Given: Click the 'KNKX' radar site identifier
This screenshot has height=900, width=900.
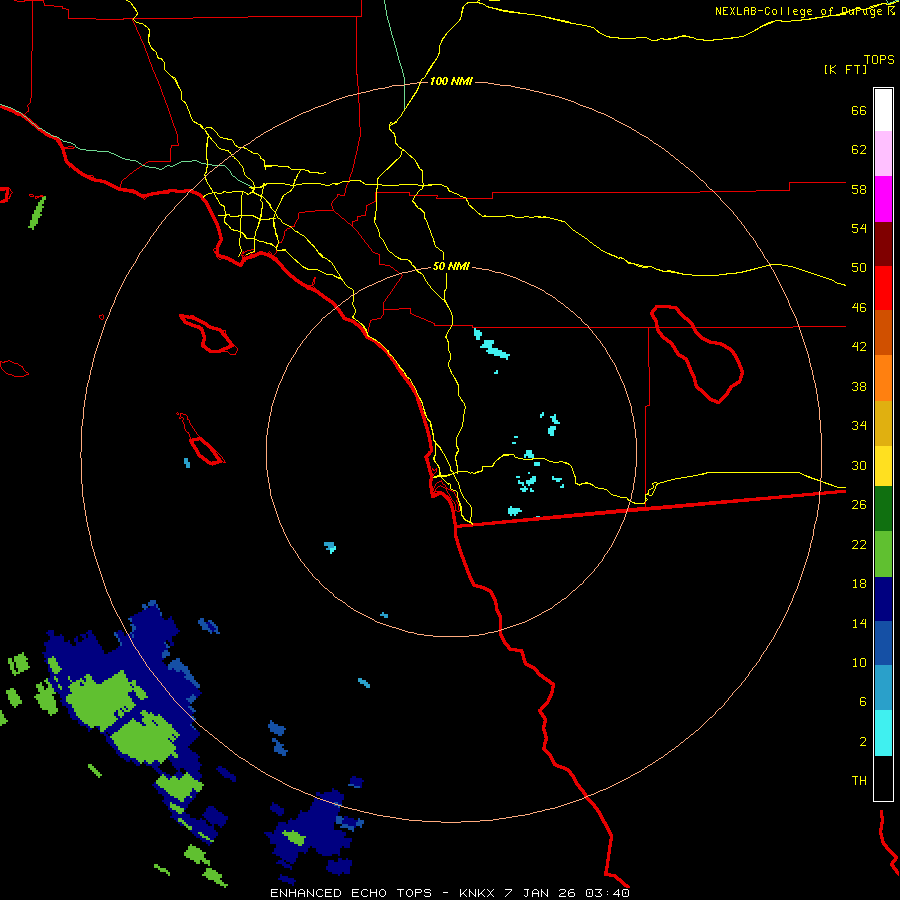Looking at the screenshot, I should pos(477,893).
